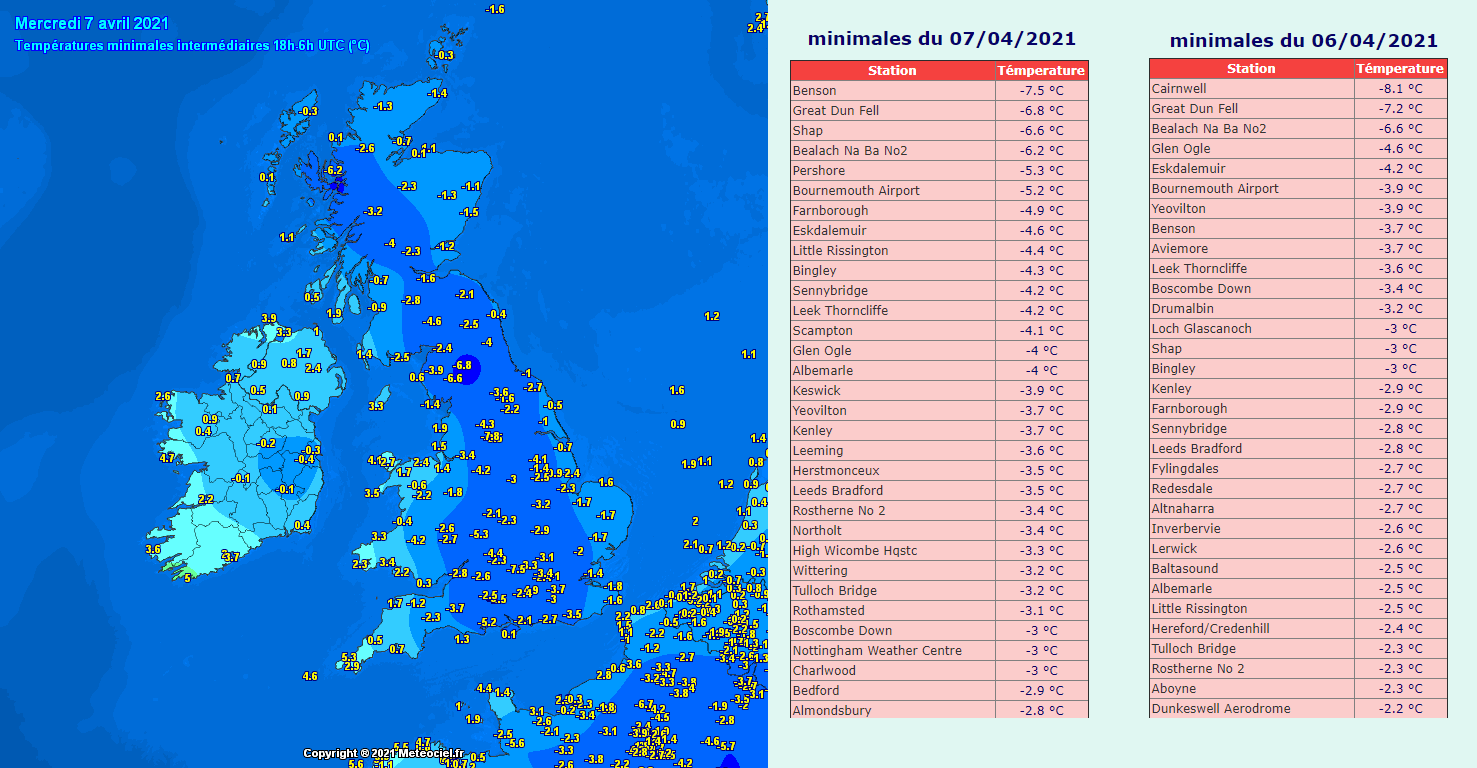This screenshot has width=1477, height=768.
Task: Click the heading 'minimales du 06/04/2021'
Action: 1303,41
